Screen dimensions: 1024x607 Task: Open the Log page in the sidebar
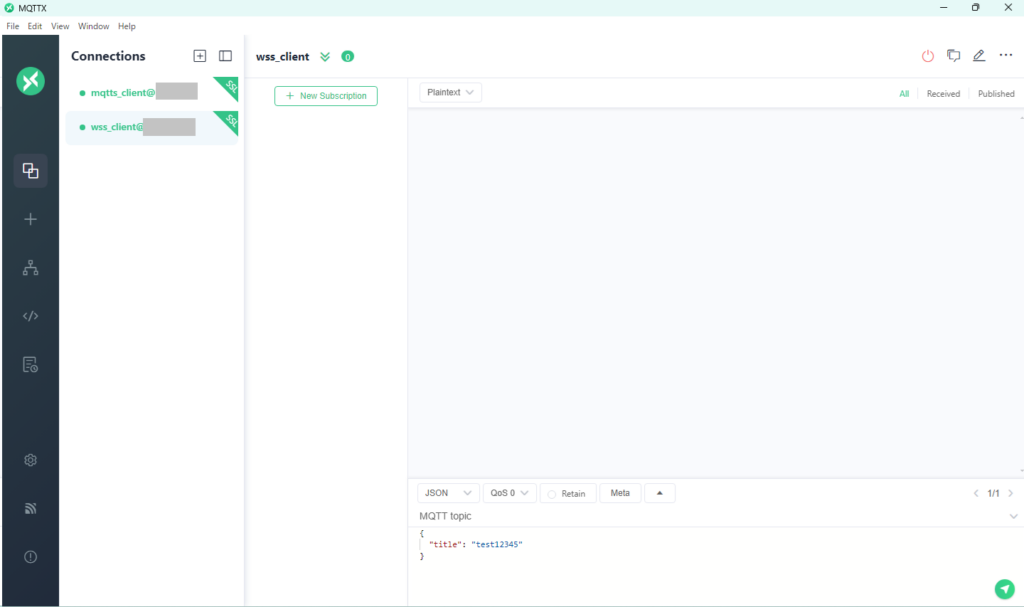tap(30, 364)
